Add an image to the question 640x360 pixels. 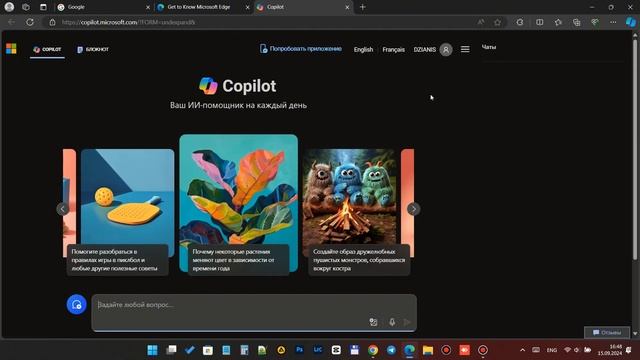(373, 322)
